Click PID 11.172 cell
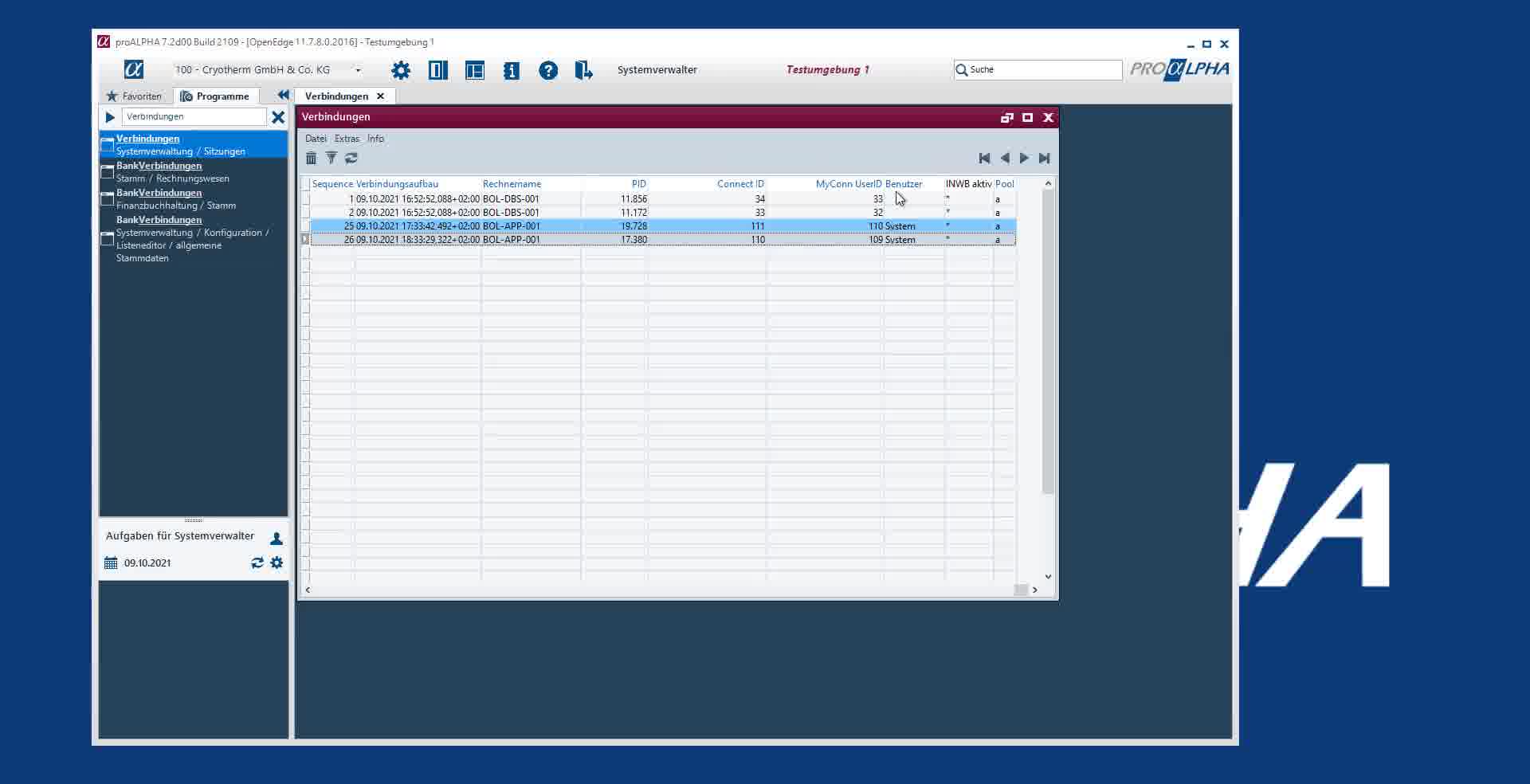The image size is (1530, 784). [614, 213]
